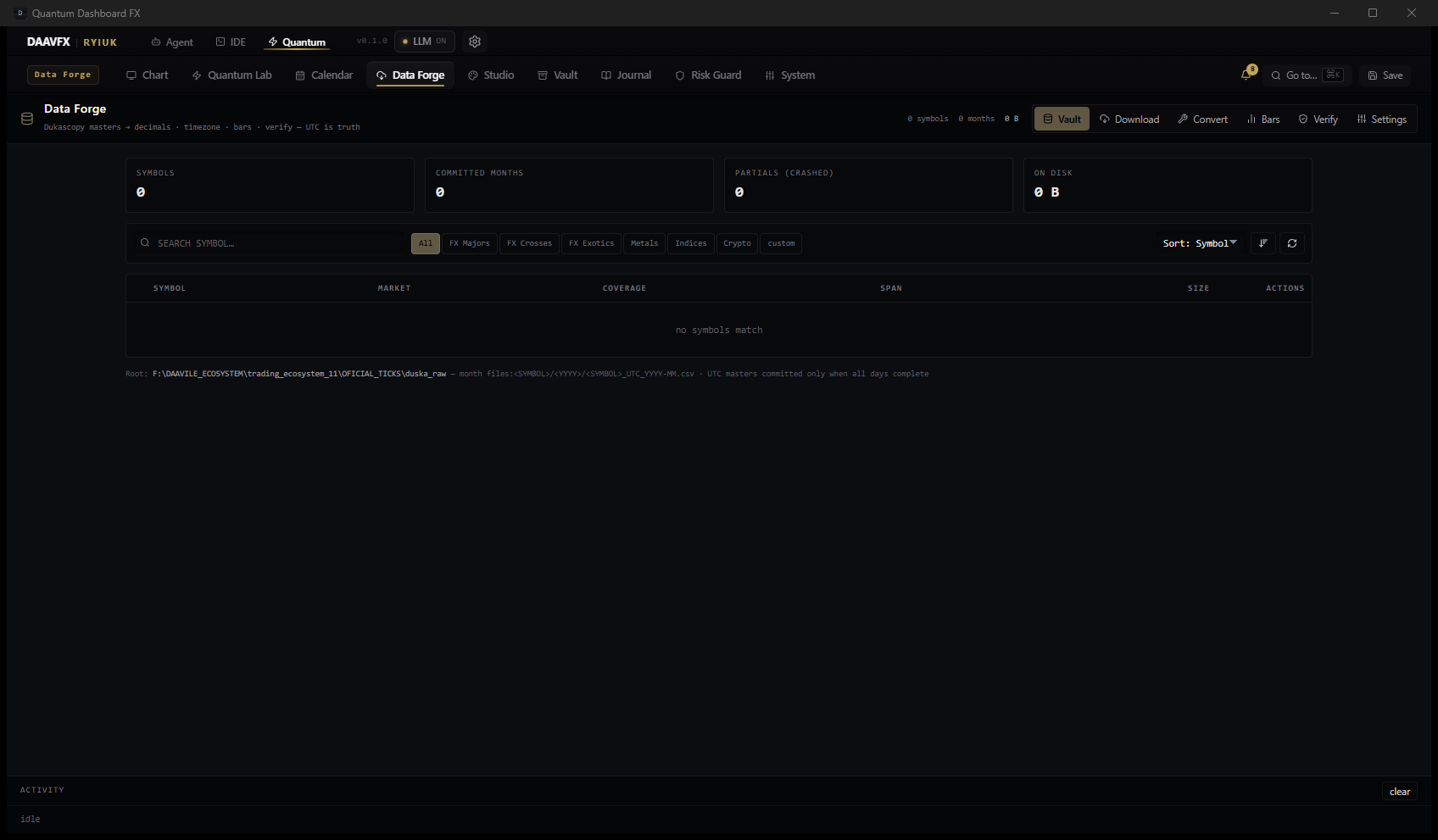This screenshot has width=1438, height=840.
Task: Click the COVERAGE column header
Action: pyautogui.click(x=624, y=288)
